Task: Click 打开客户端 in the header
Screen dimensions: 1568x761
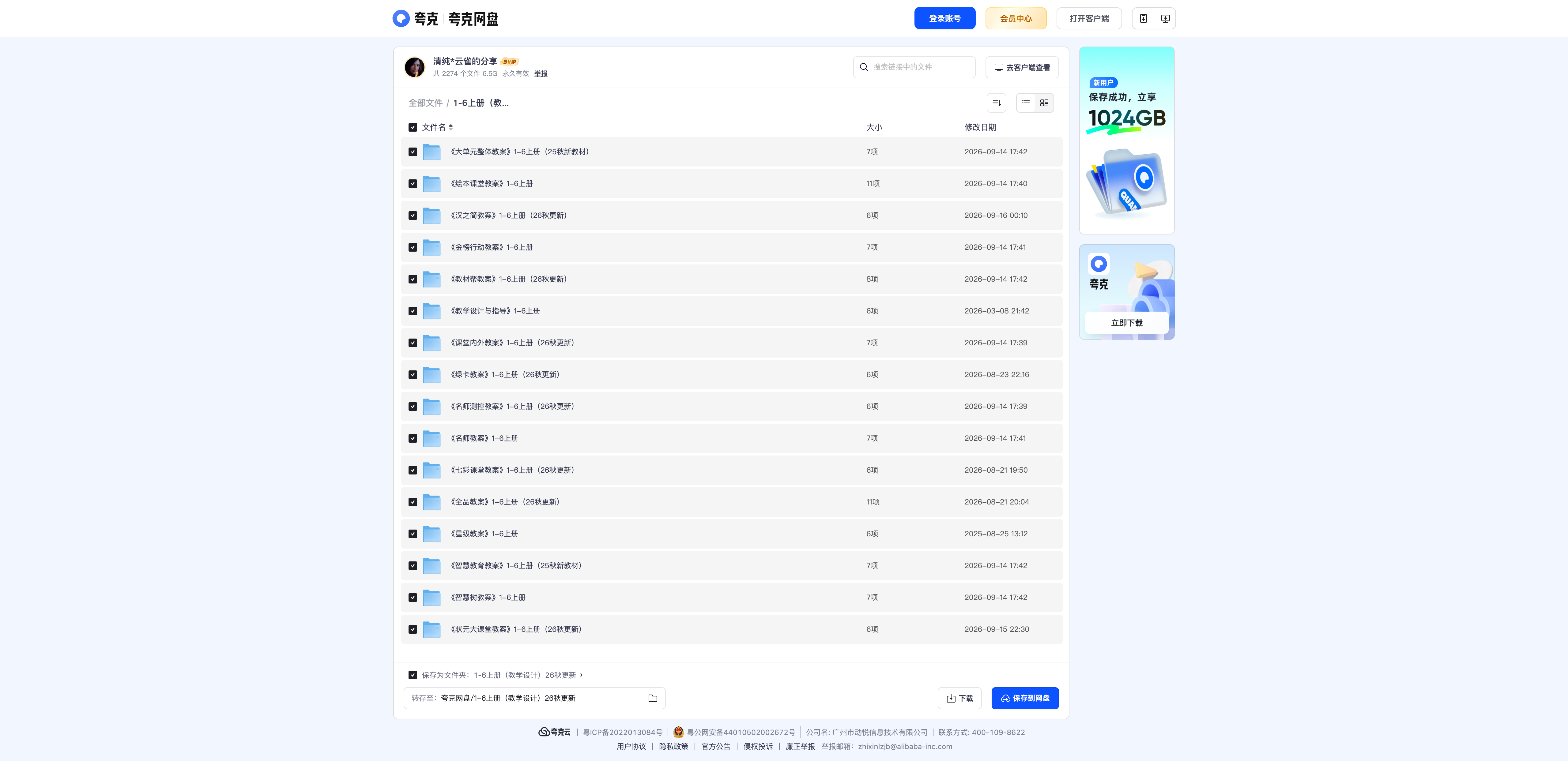Action: pyautogui.click(x=1088, y=18)
